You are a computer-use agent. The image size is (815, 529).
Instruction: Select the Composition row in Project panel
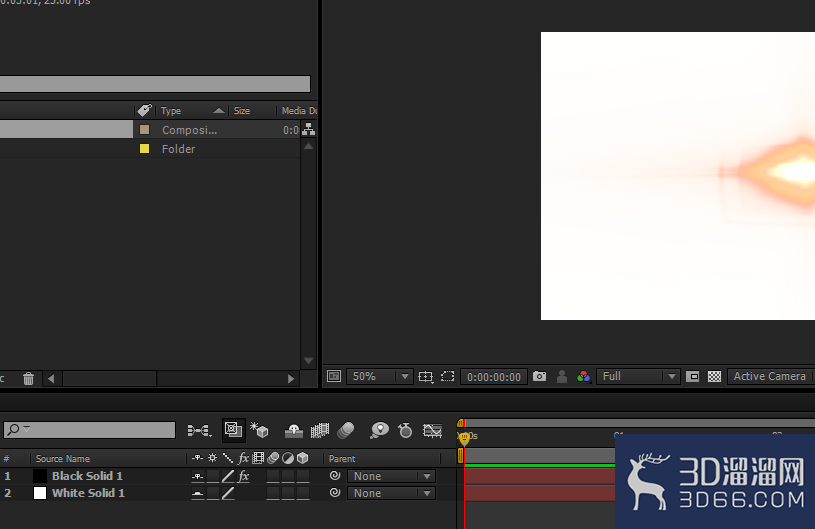point(151,130)
